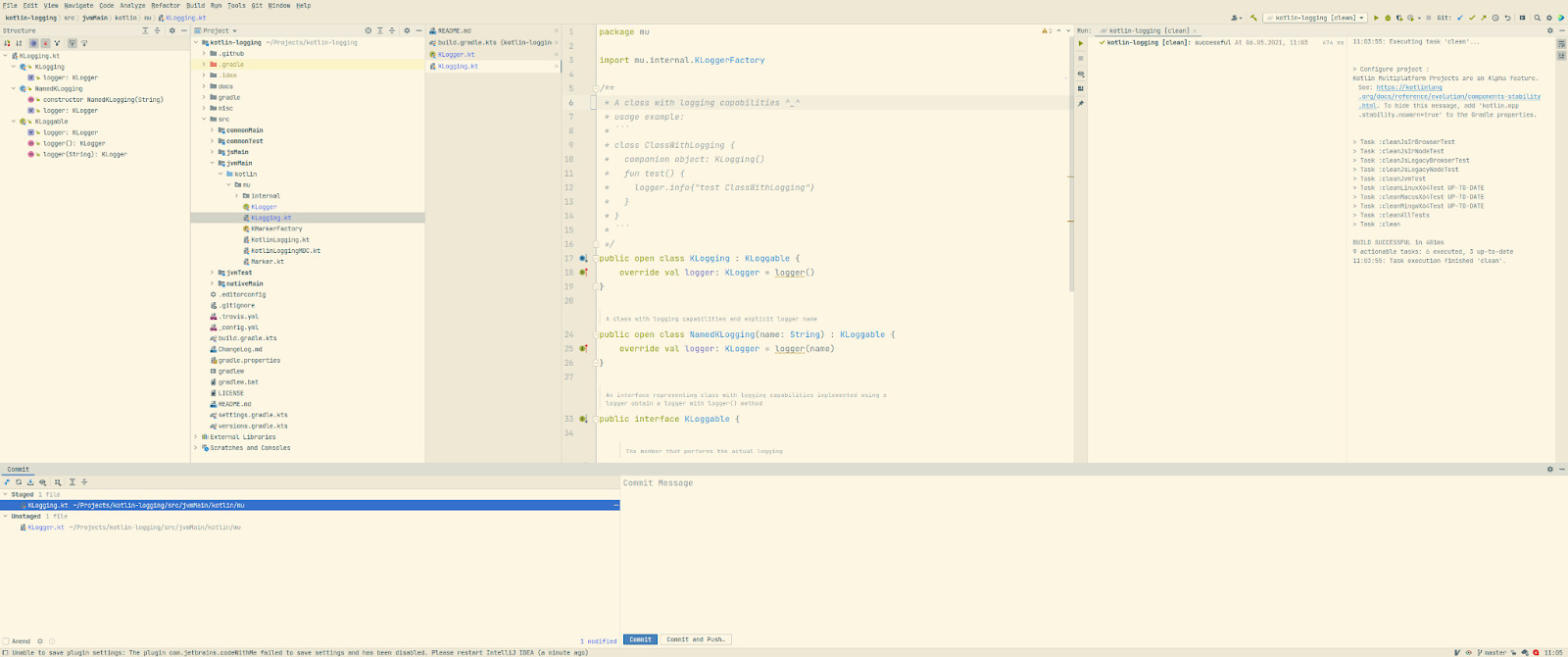The height and width of the screenshot is (657, 1568).
Task: Click the Git update project arrow icon
Action: click(1460, 18)
